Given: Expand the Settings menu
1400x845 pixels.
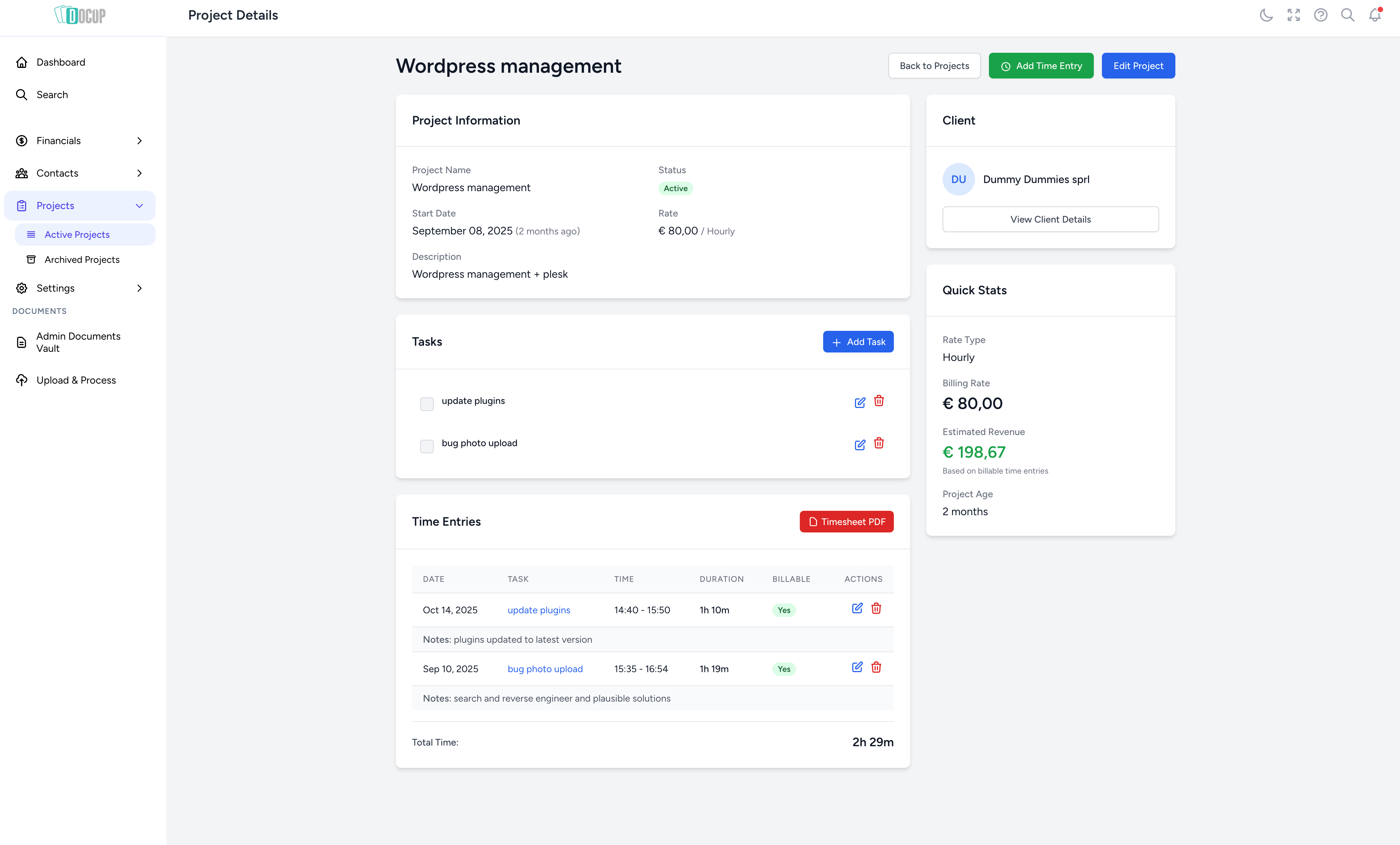Looking at the screenshot, I should click(x=139, y=288).
